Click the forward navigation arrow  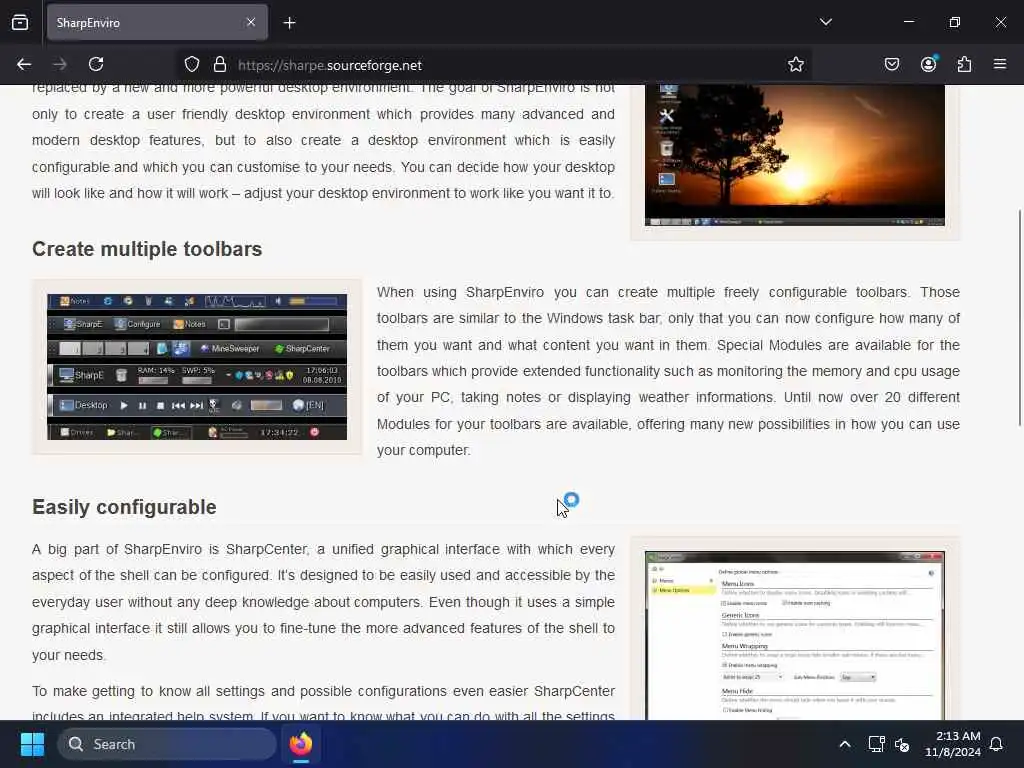[60, 65]
